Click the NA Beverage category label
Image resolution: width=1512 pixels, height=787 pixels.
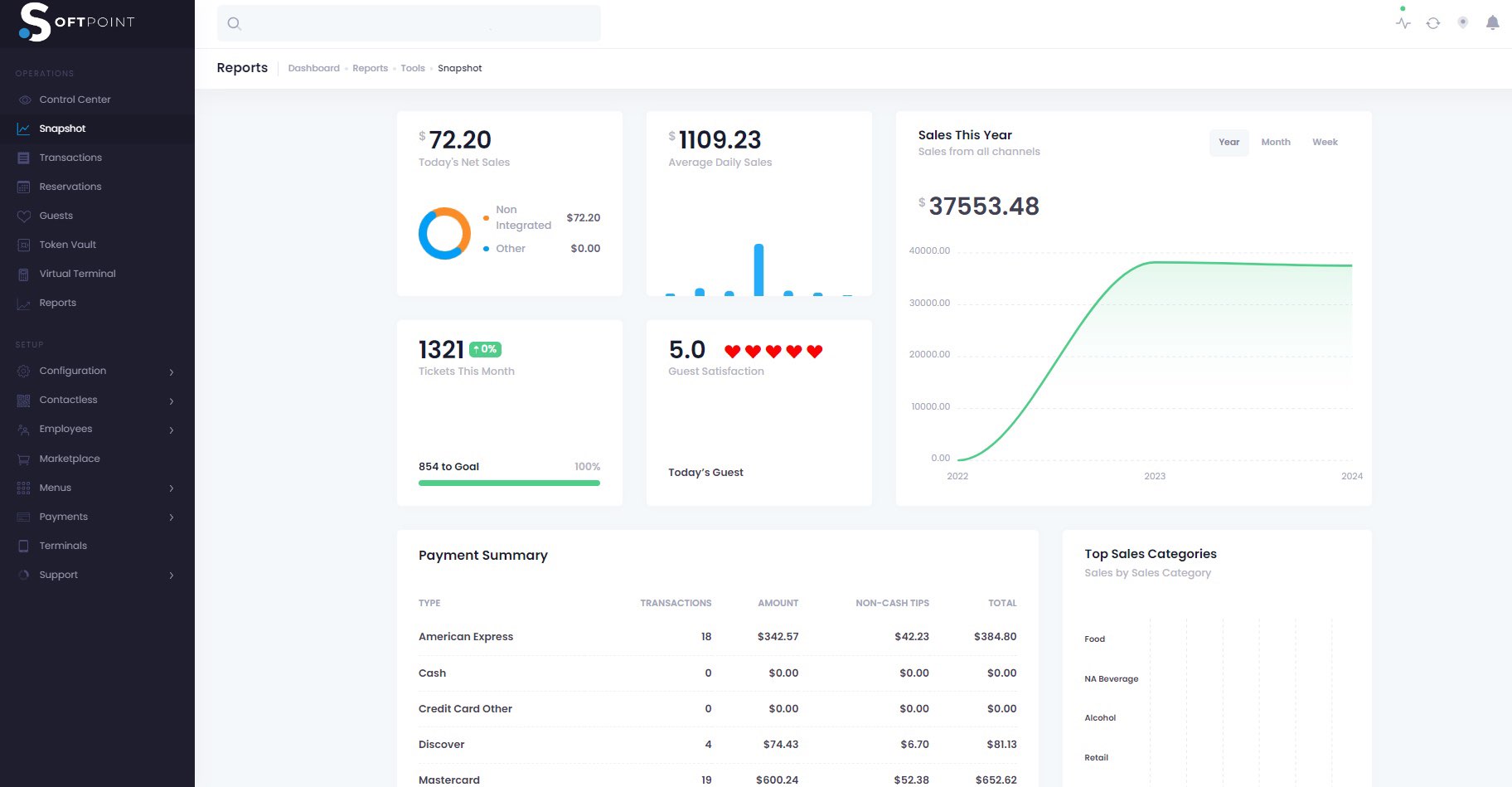pos(1111,679)
